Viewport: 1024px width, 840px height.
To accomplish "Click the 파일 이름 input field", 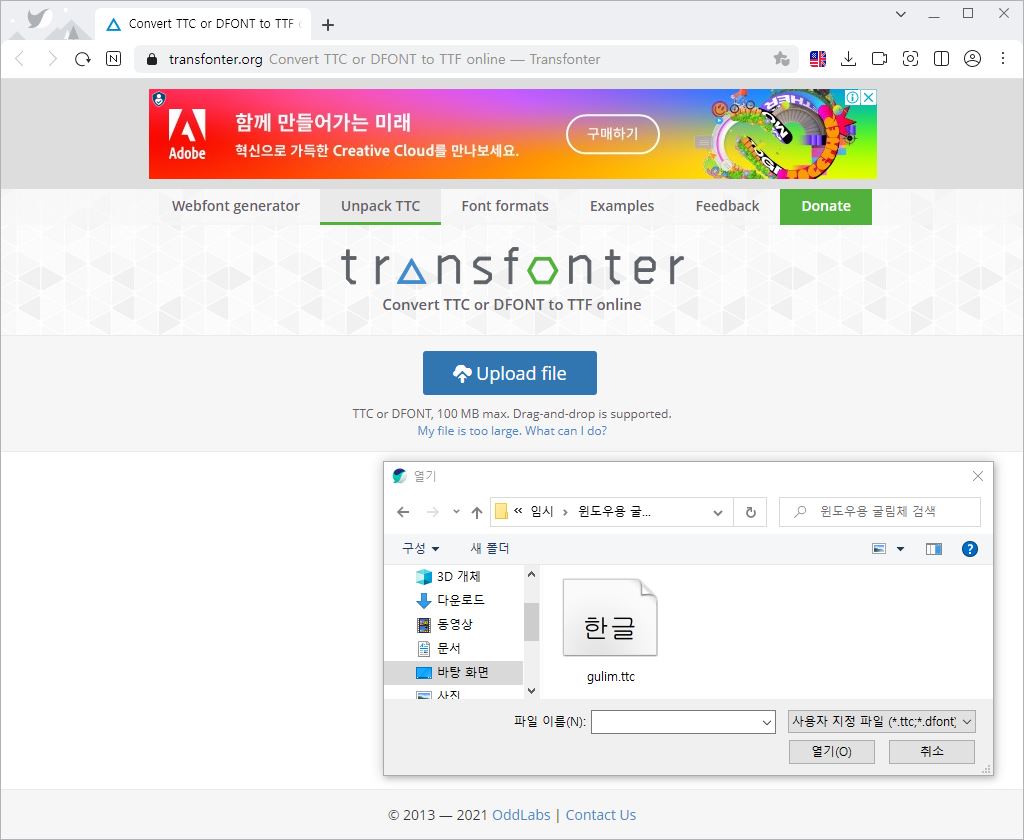I will [683, 722].
